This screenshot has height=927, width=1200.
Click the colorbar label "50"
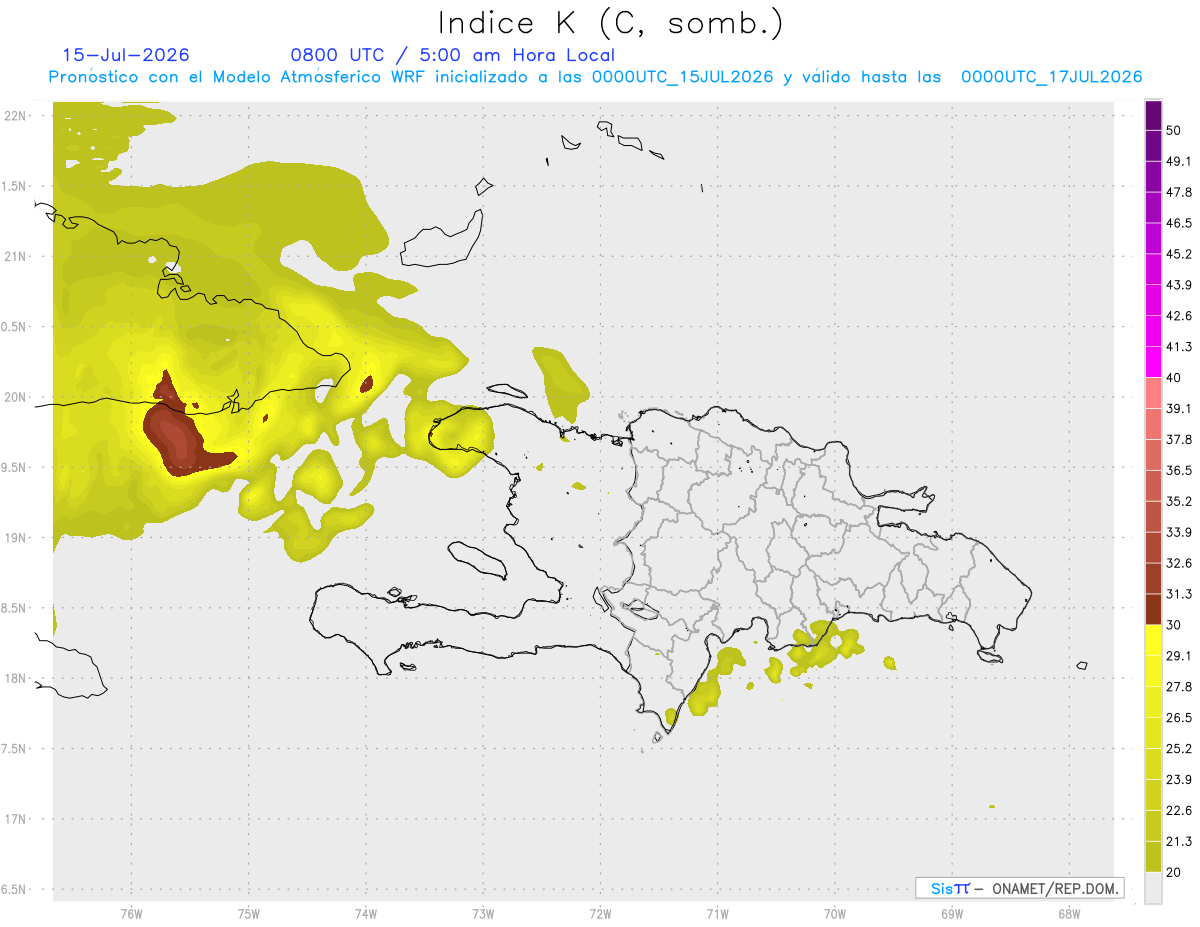pos(1175,131)
